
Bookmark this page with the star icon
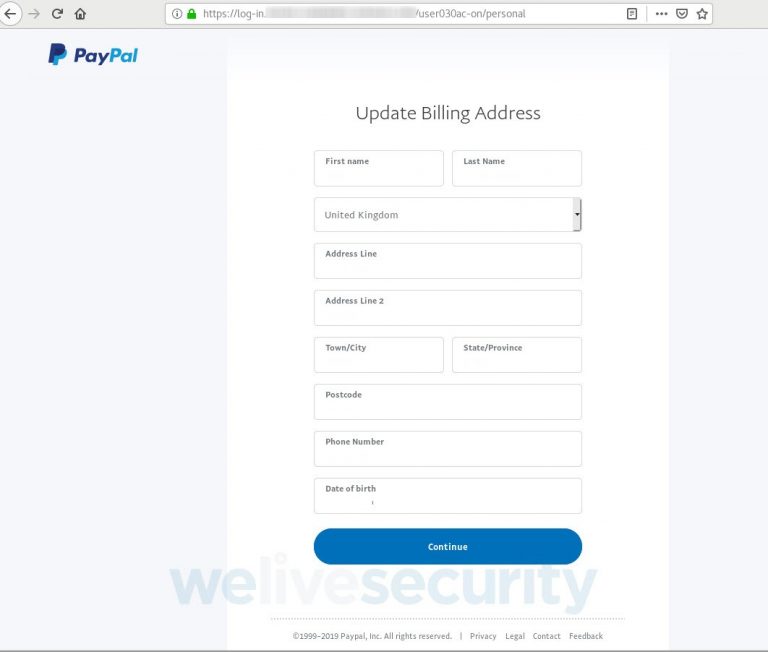702,14
